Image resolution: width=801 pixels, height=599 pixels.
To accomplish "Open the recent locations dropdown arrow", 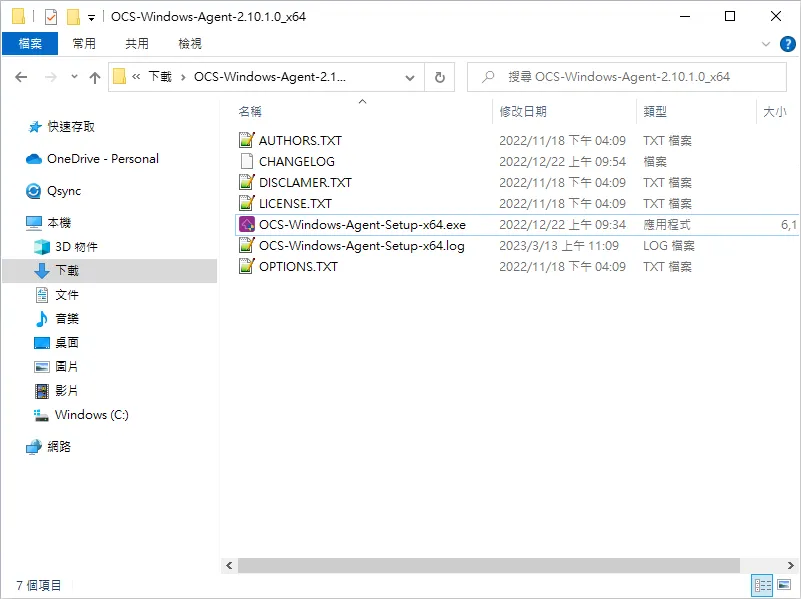I will coord(75,77).
